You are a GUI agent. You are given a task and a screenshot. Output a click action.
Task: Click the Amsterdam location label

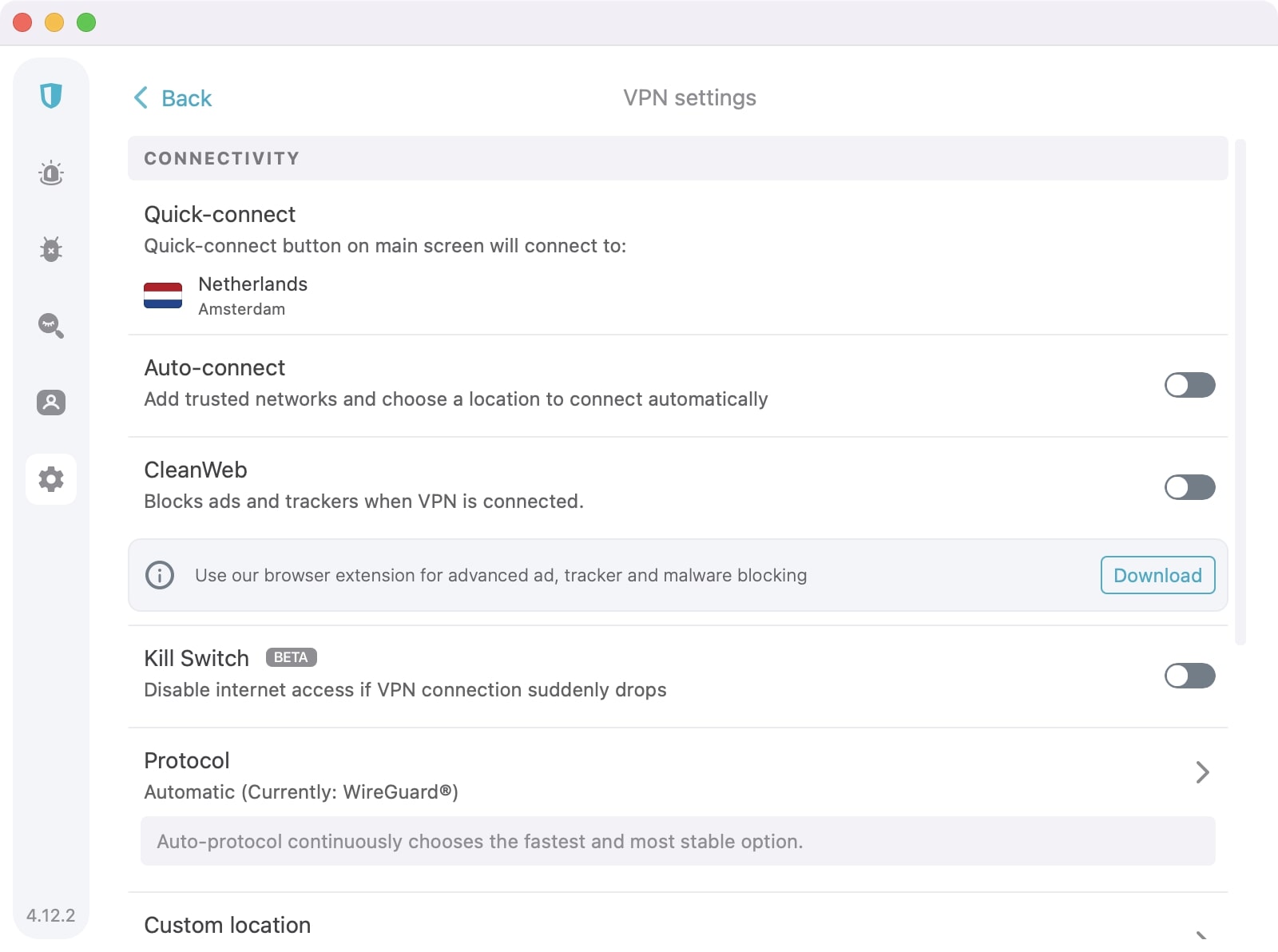(x=242, y=310)
